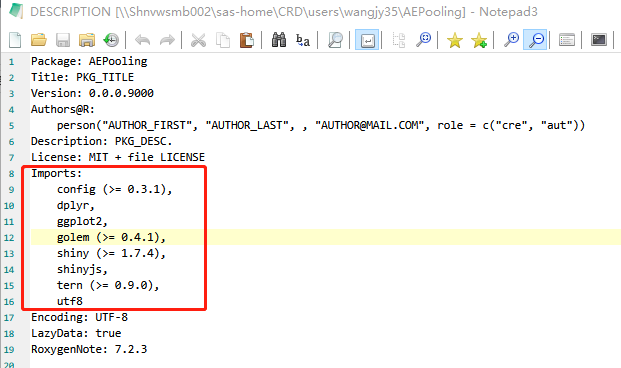
Task: Paste from clipboard icon
Action: (246, 40)
